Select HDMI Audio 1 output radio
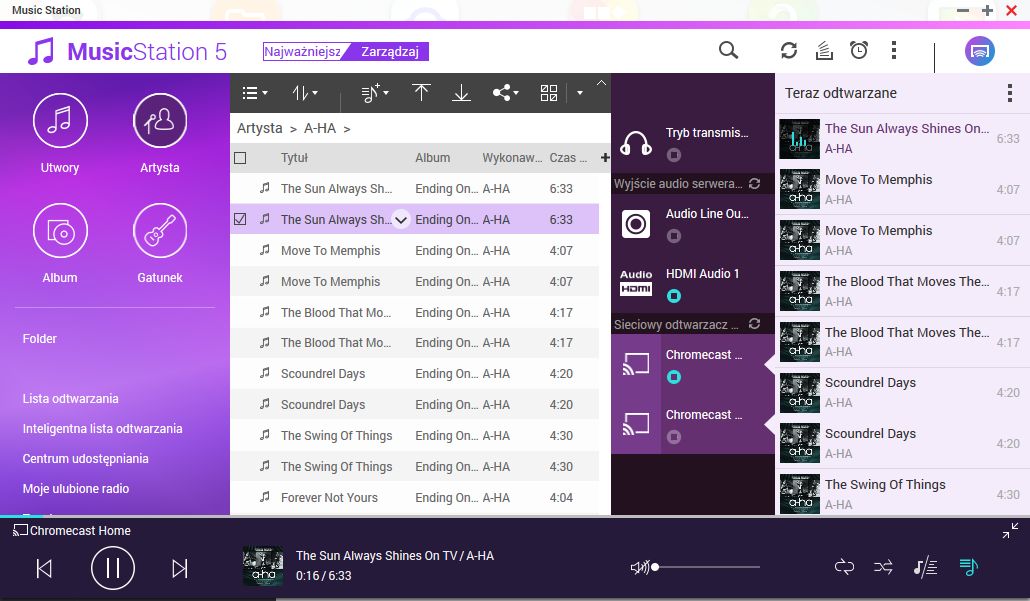Screen dimensions: 1030x601 point(674,296)
